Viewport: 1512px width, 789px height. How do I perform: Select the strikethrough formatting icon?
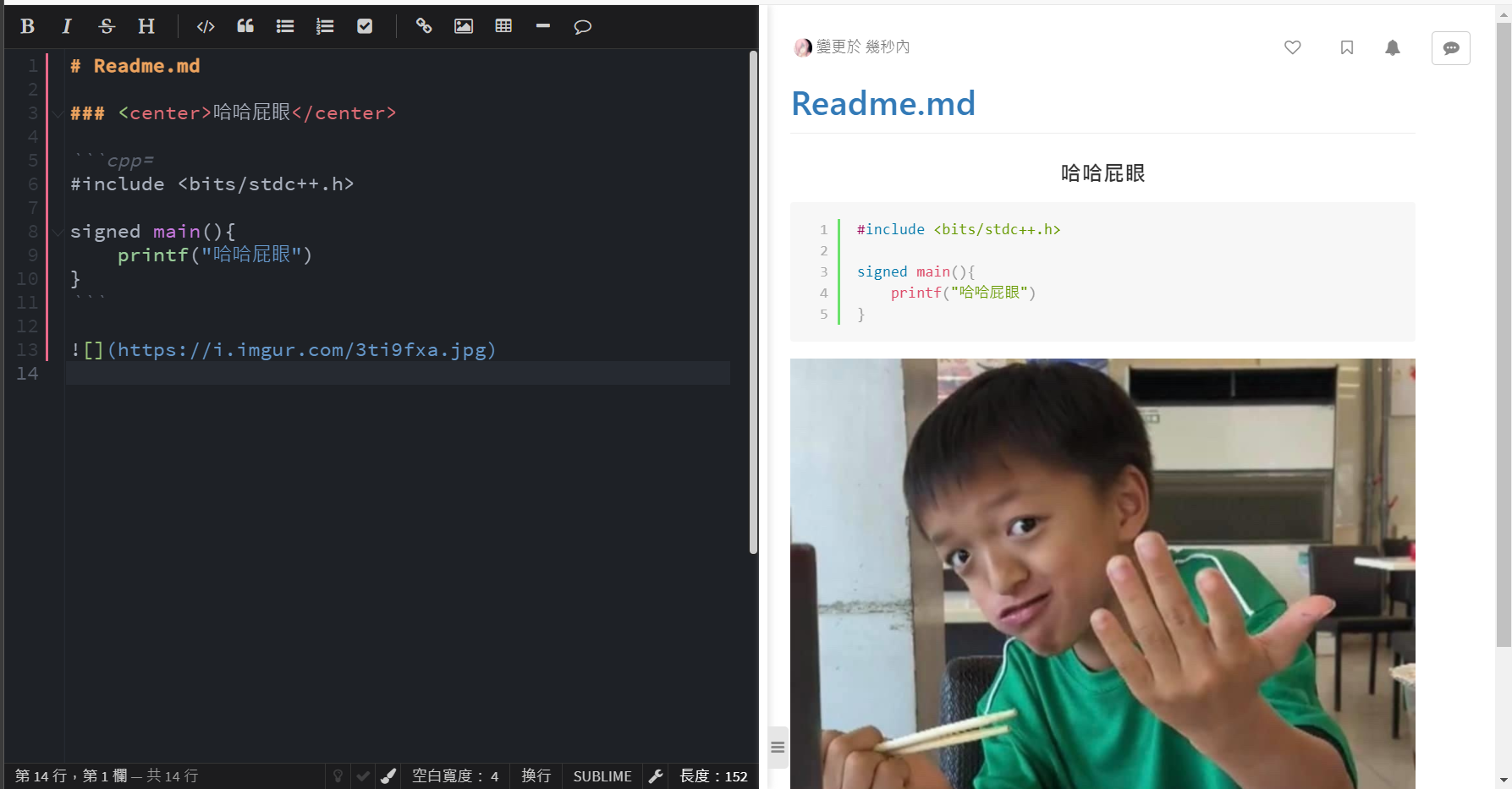click(106, 26)
